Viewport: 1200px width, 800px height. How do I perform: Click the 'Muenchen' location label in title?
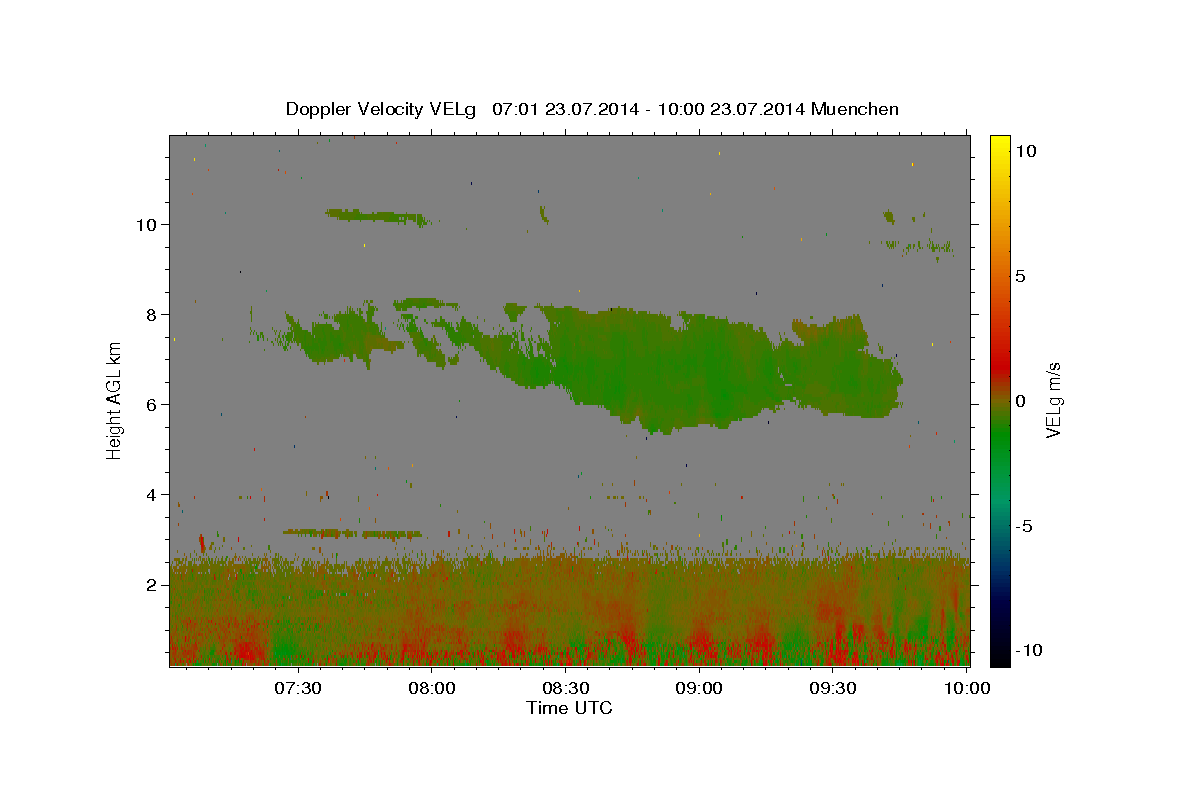856,109
